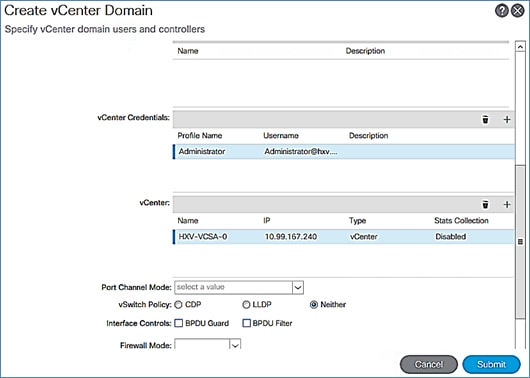
Task: Click Name header in top table
Action: [x=188, y=51]
